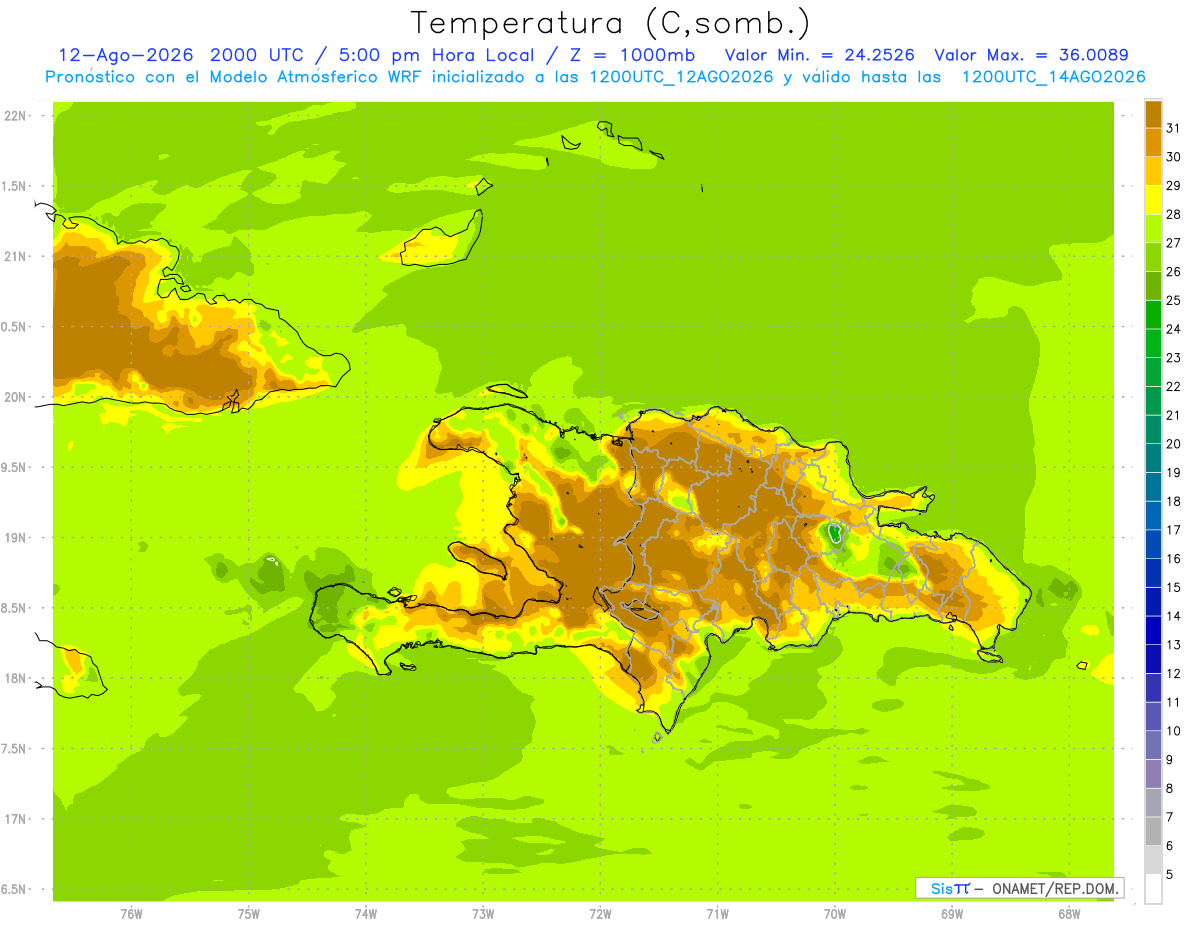This screenshot has height=927, width=1200.
Task: Click valid-until time '1200UTC_14AGO2026'
Action: (1054, 77)
